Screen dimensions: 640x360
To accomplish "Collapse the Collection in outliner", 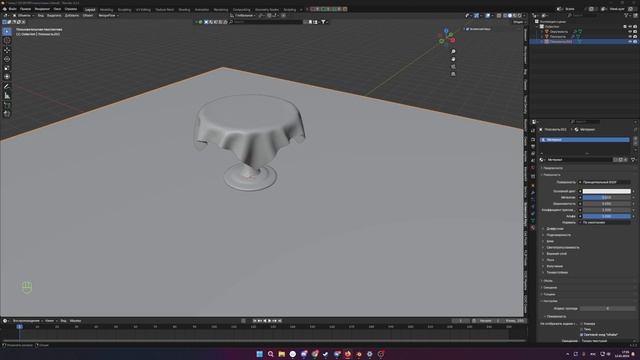I will tap(538, 27).
